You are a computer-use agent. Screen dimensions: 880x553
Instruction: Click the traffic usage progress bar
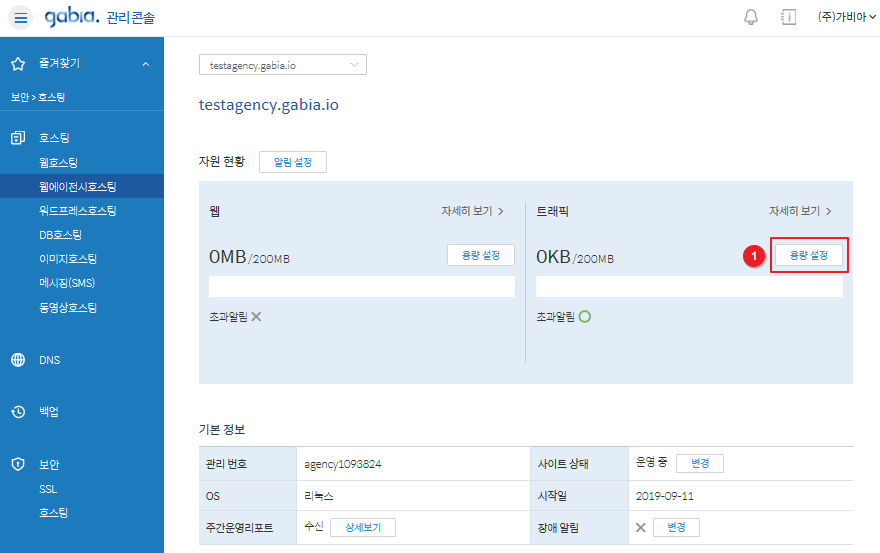click(689, 287)
